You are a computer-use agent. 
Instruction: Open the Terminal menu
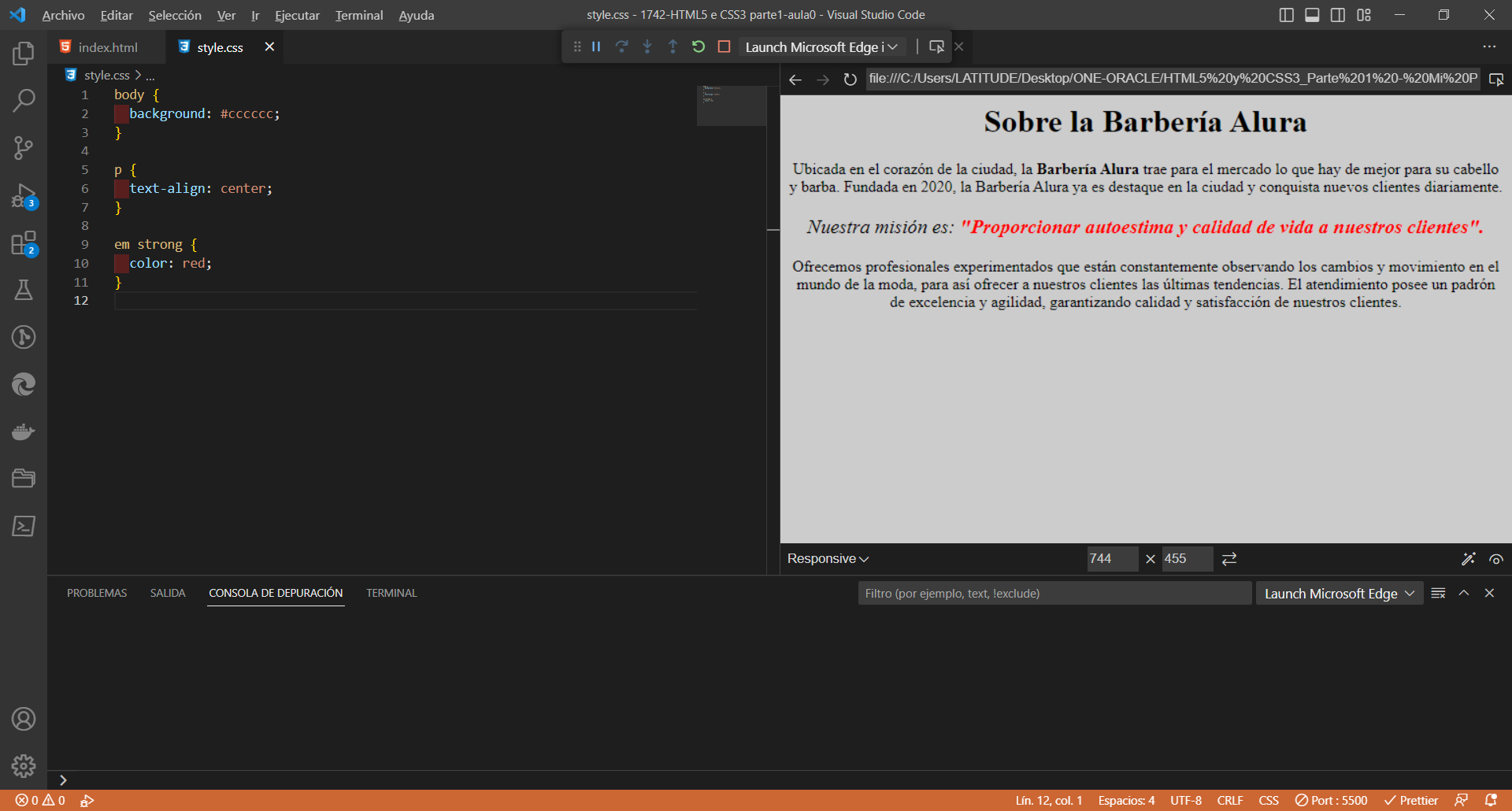pyautogui.click(x=359, y=15)
